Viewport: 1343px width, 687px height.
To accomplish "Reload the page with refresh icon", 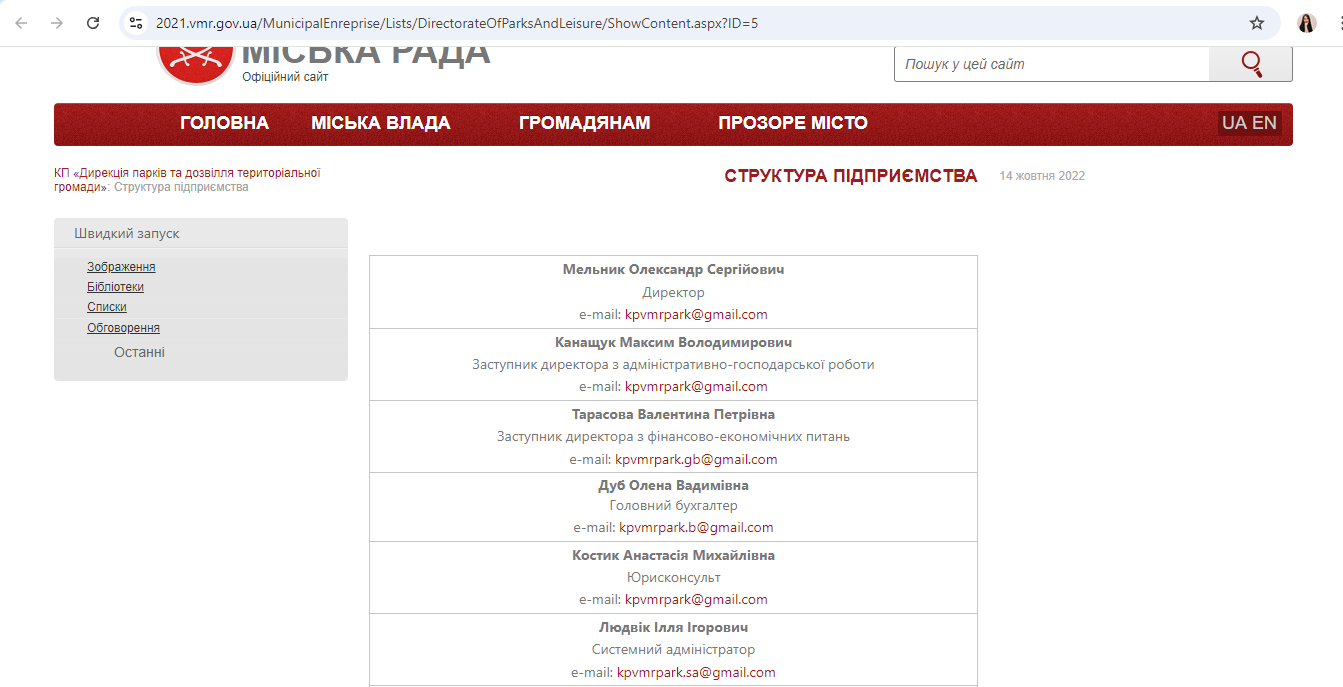I will coord(93,23).
